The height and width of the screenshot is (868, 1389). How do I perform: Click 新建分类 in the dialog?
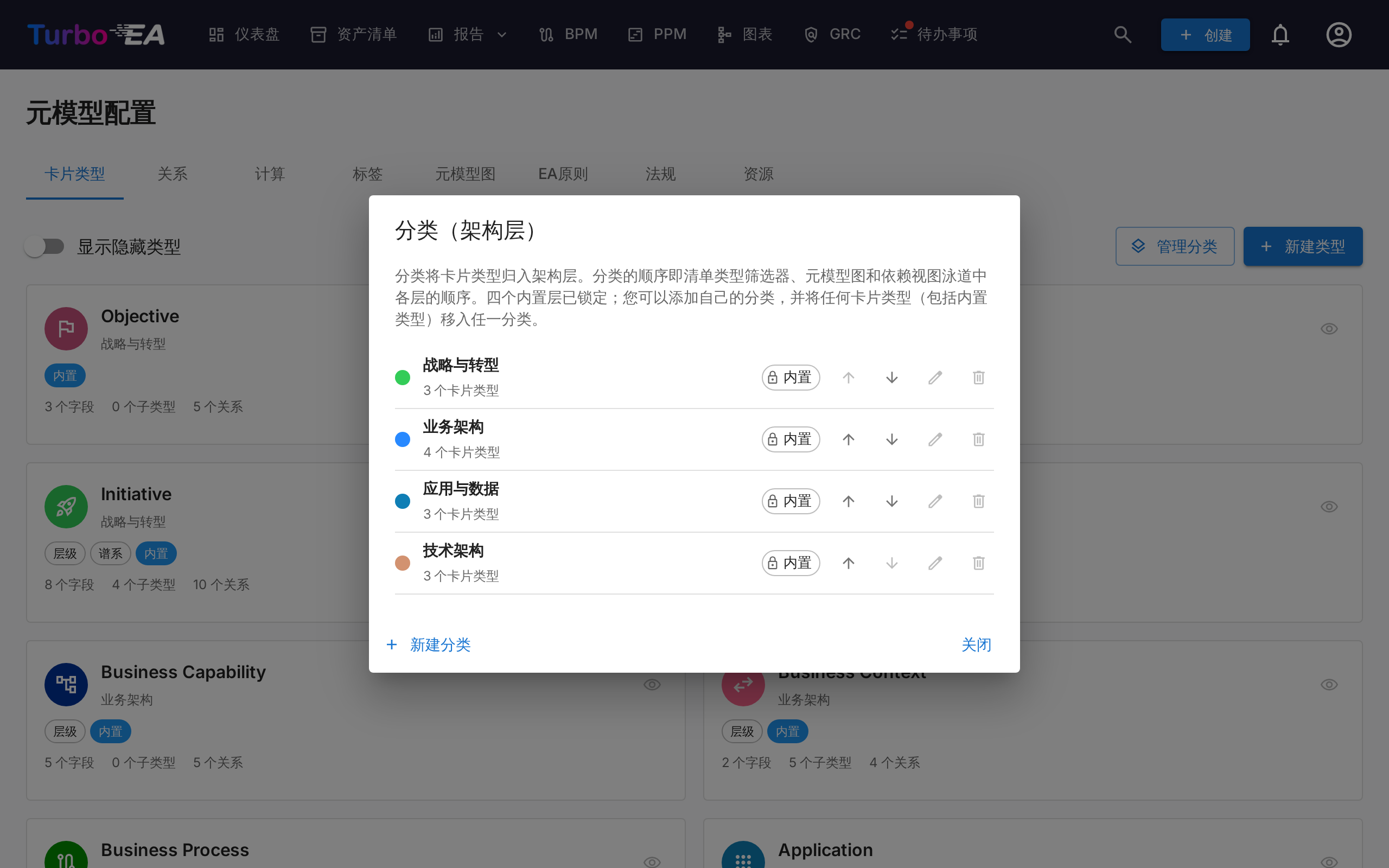(429, 644)
